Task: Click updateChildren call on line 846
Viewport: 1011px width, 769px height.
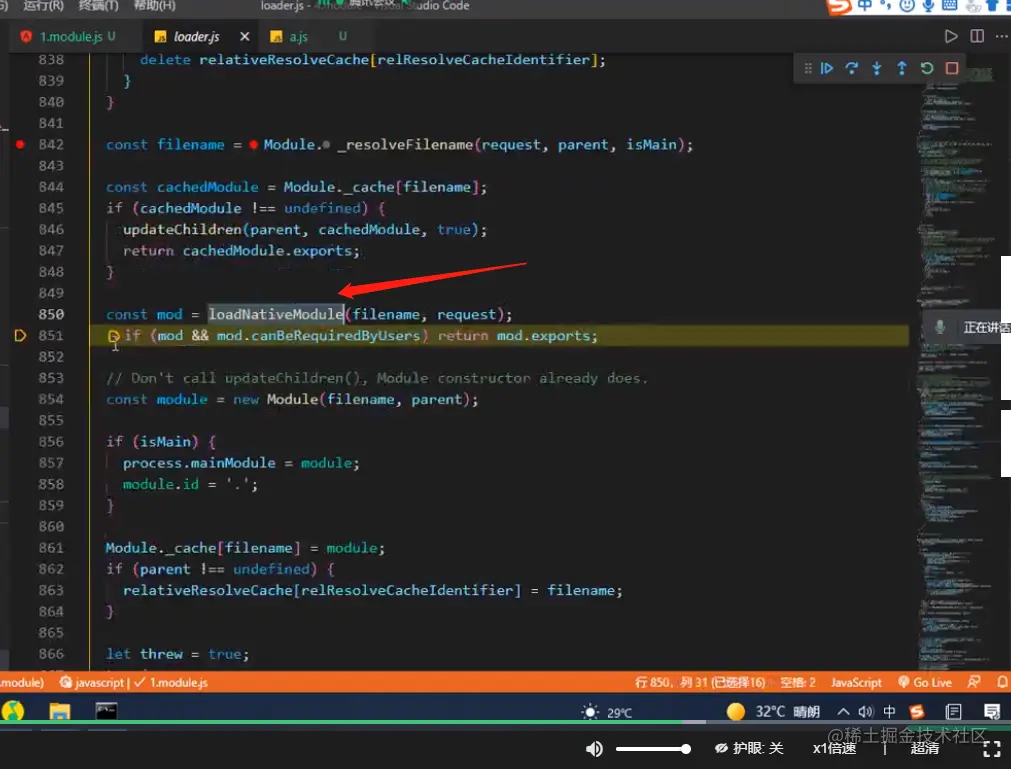Action: [x=182, y=229]
